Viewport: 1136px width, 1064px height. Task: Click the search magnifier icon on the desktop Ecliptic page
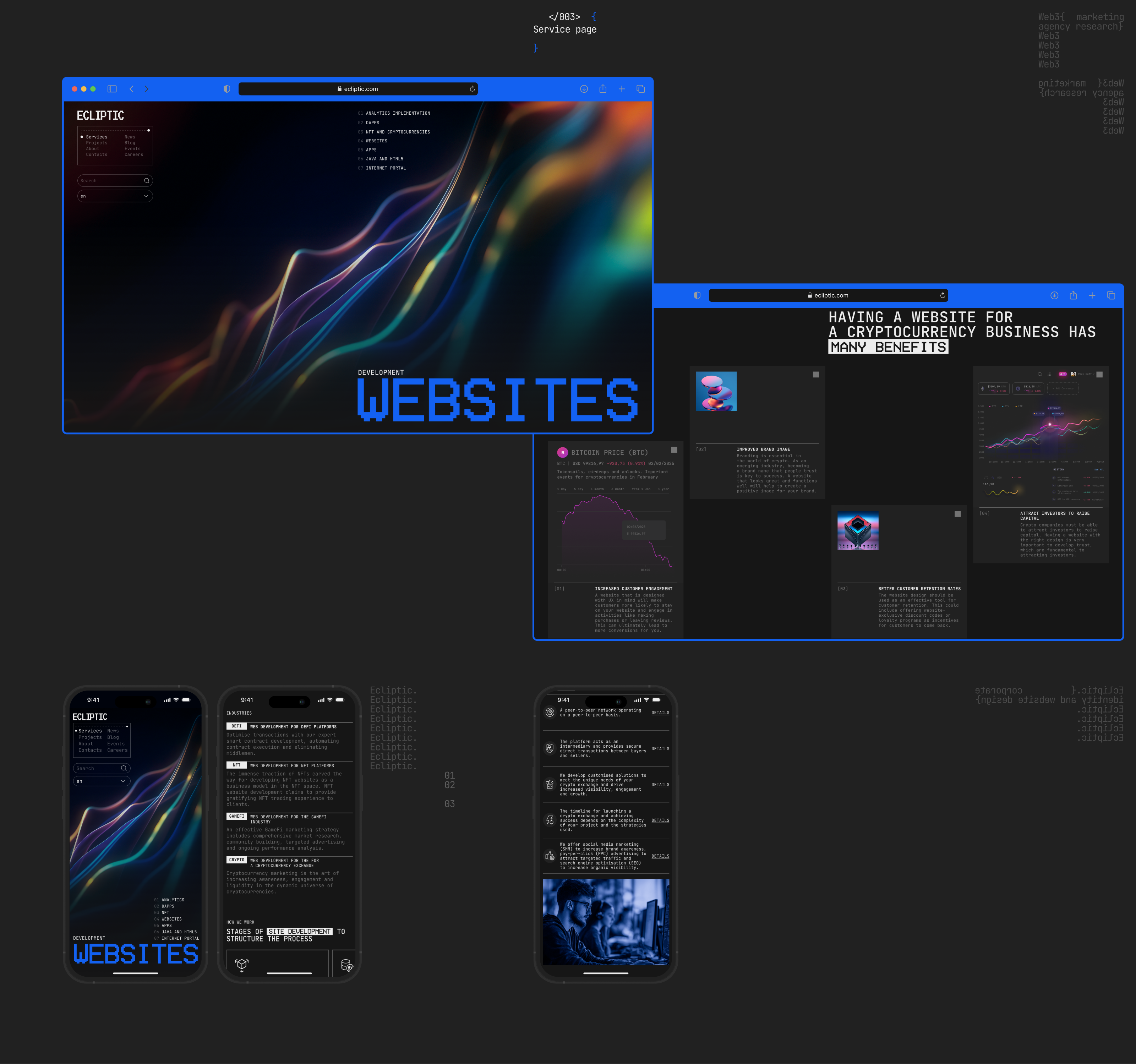(147, 181)
